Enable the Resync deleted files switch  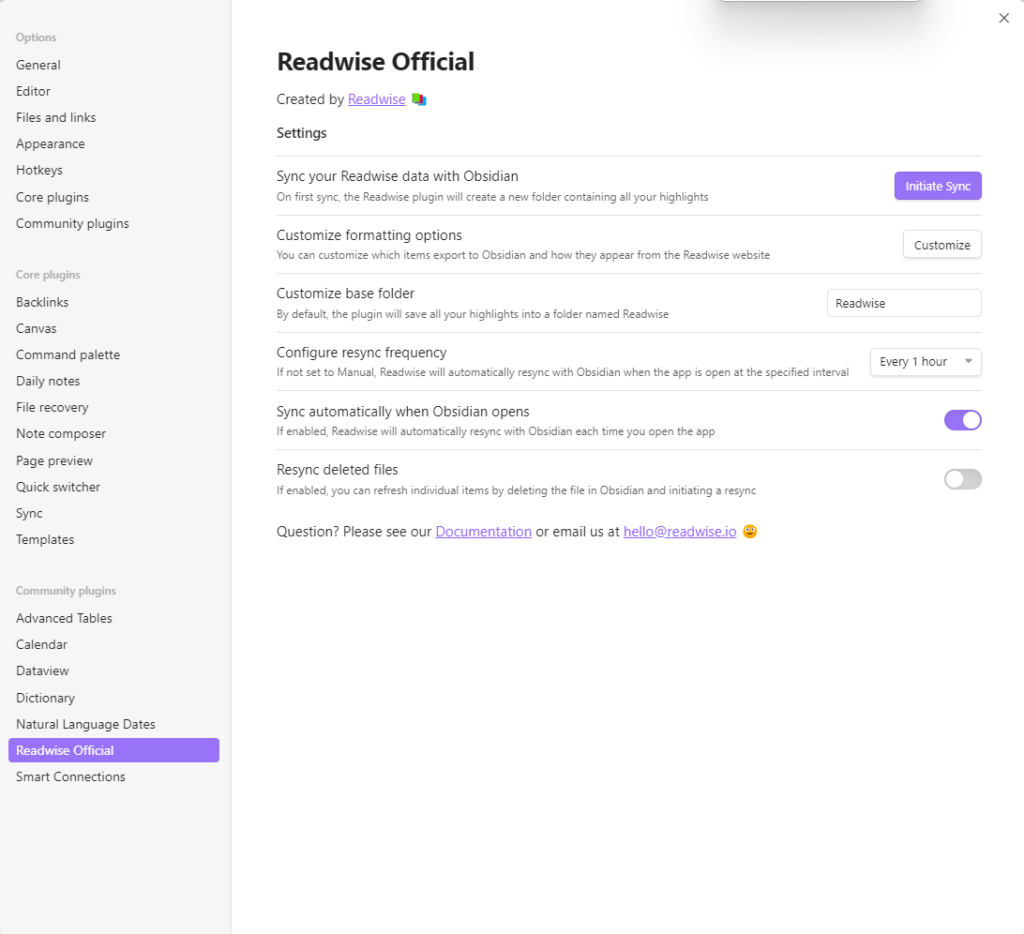(963, 479)
